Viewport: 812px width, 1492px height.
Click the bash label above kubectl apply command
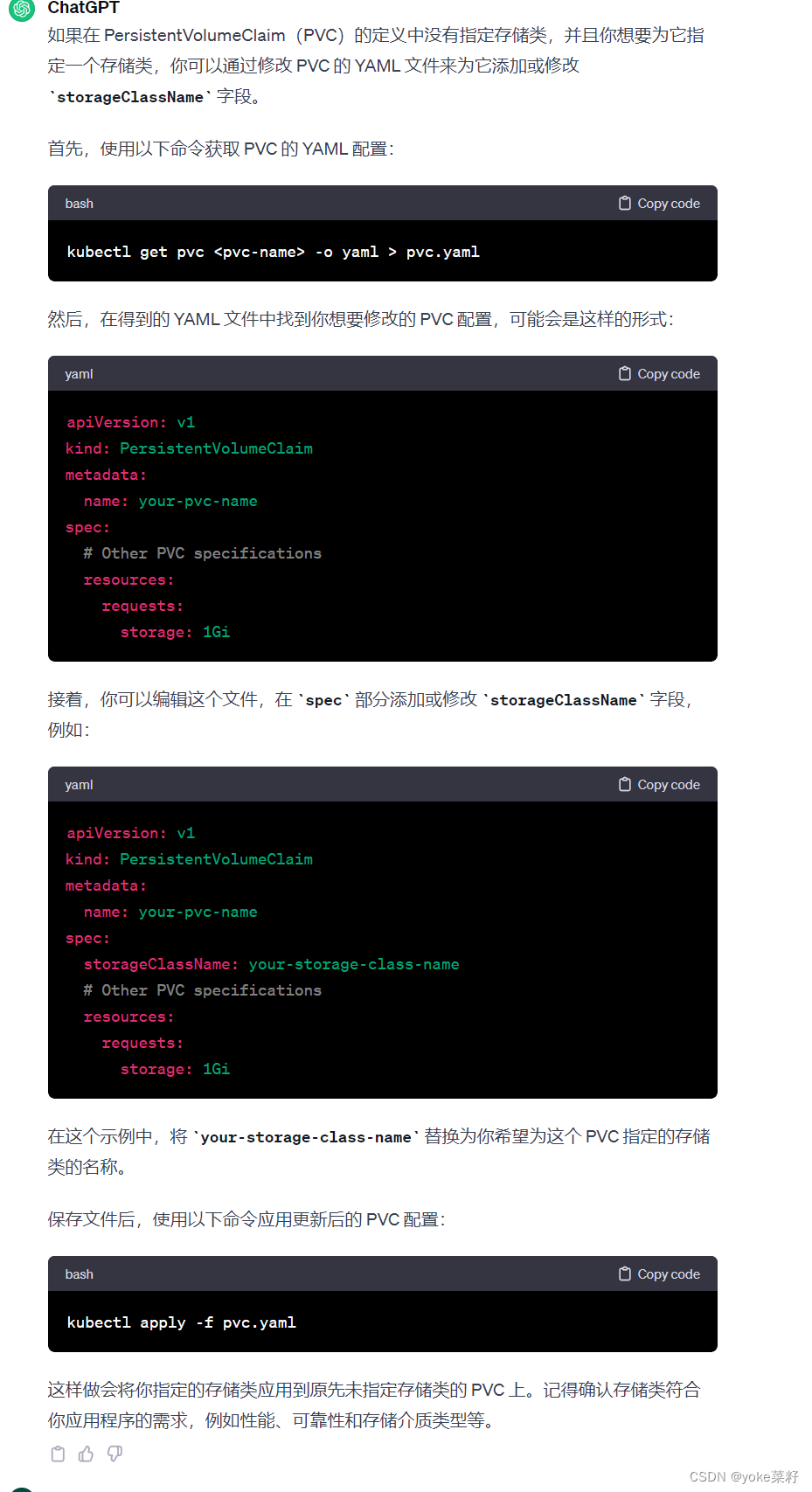(79, 1274)
